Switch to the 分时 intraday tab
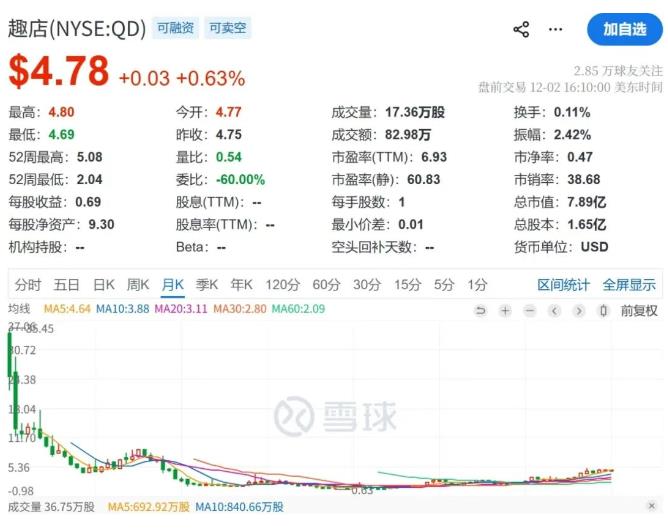 [x=28, y=284]
